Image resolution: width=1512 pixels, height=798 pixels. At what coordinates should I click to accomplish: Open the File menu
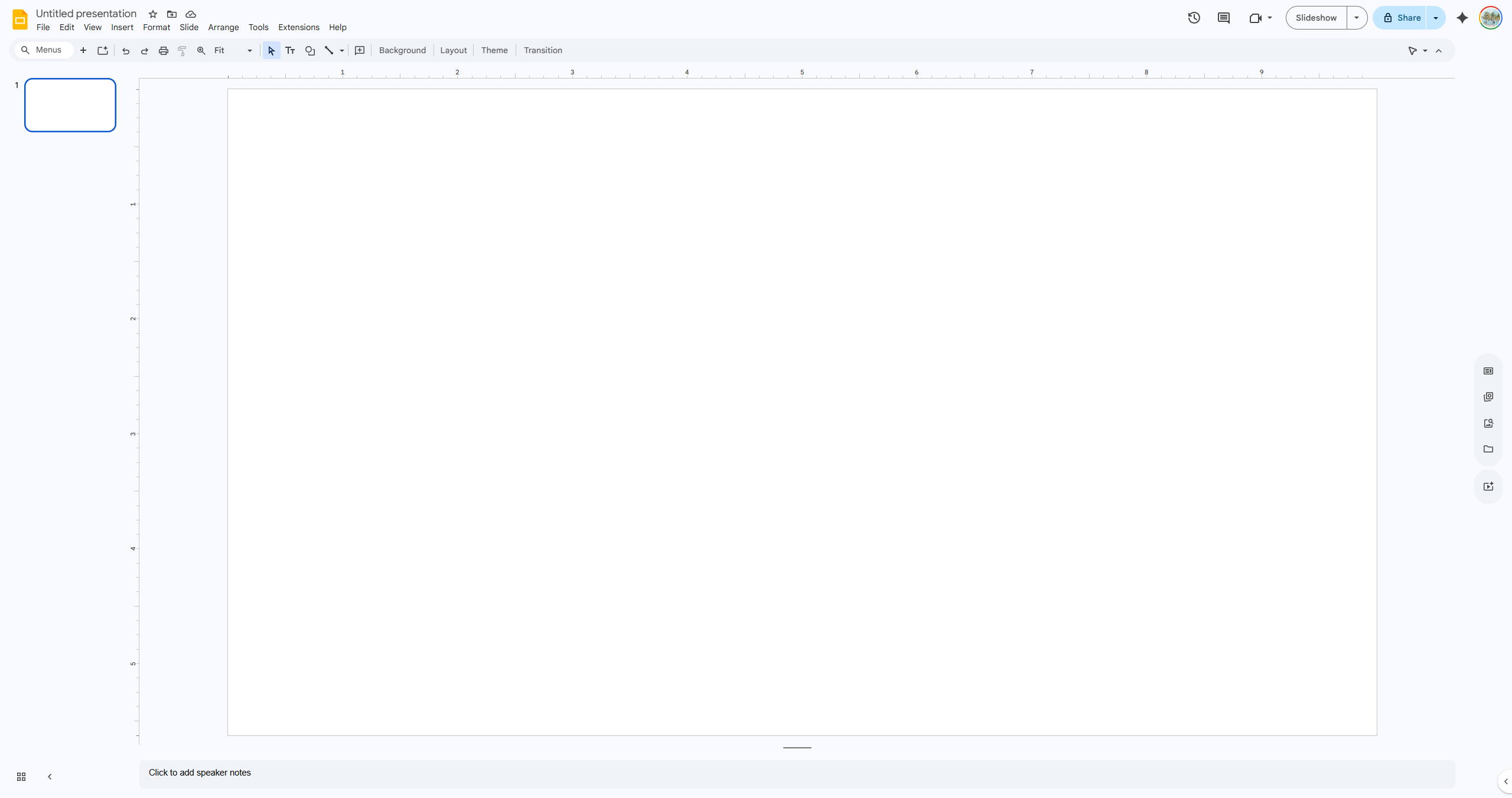(x=43, y=27)
